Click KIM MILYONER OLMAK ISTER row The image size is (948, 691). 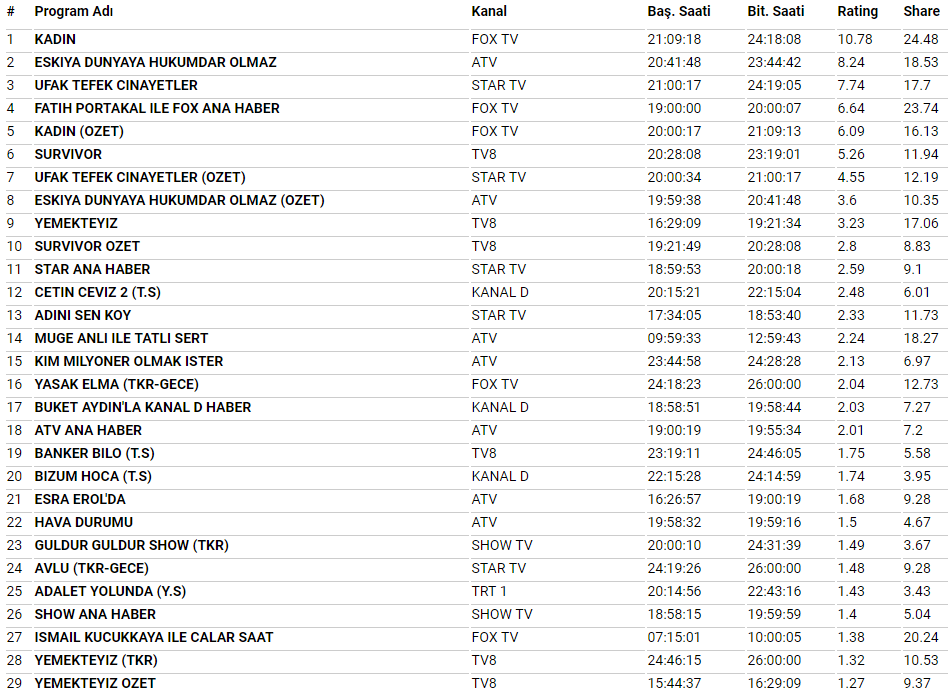pos(129,361)
